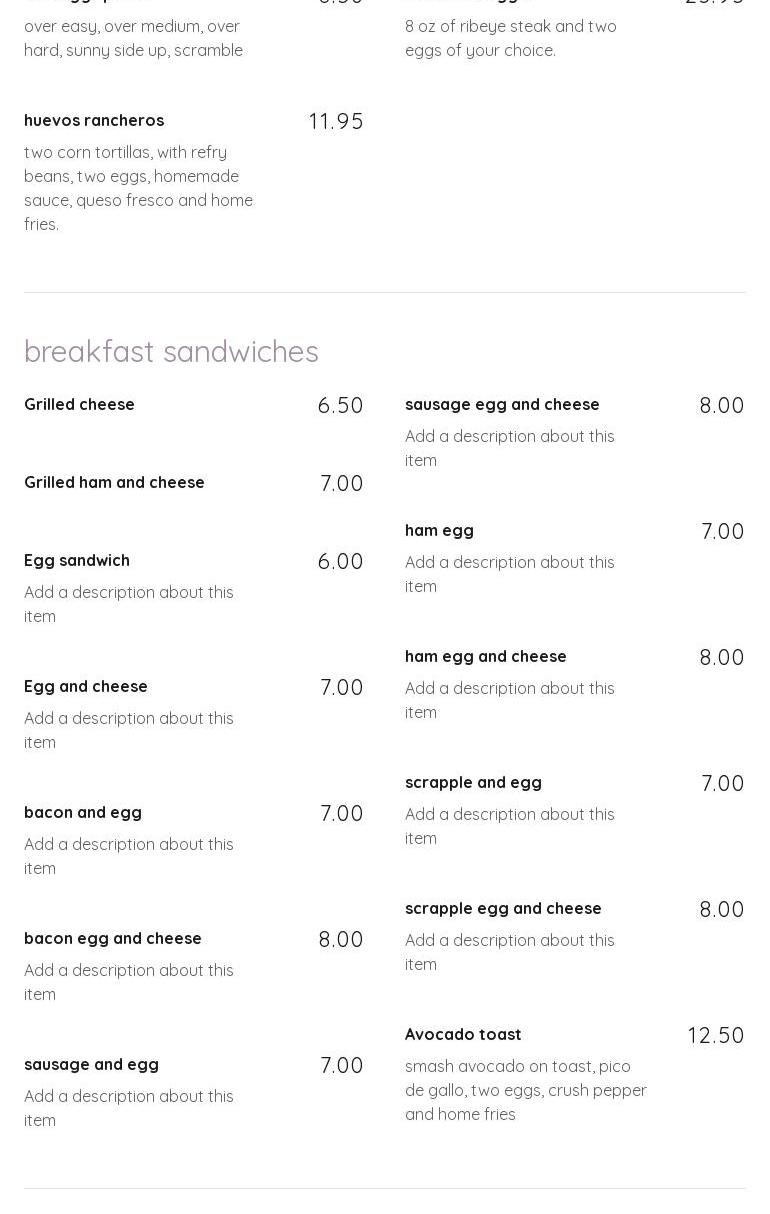Click the Egg sandwich item title

tap(77, 560)
